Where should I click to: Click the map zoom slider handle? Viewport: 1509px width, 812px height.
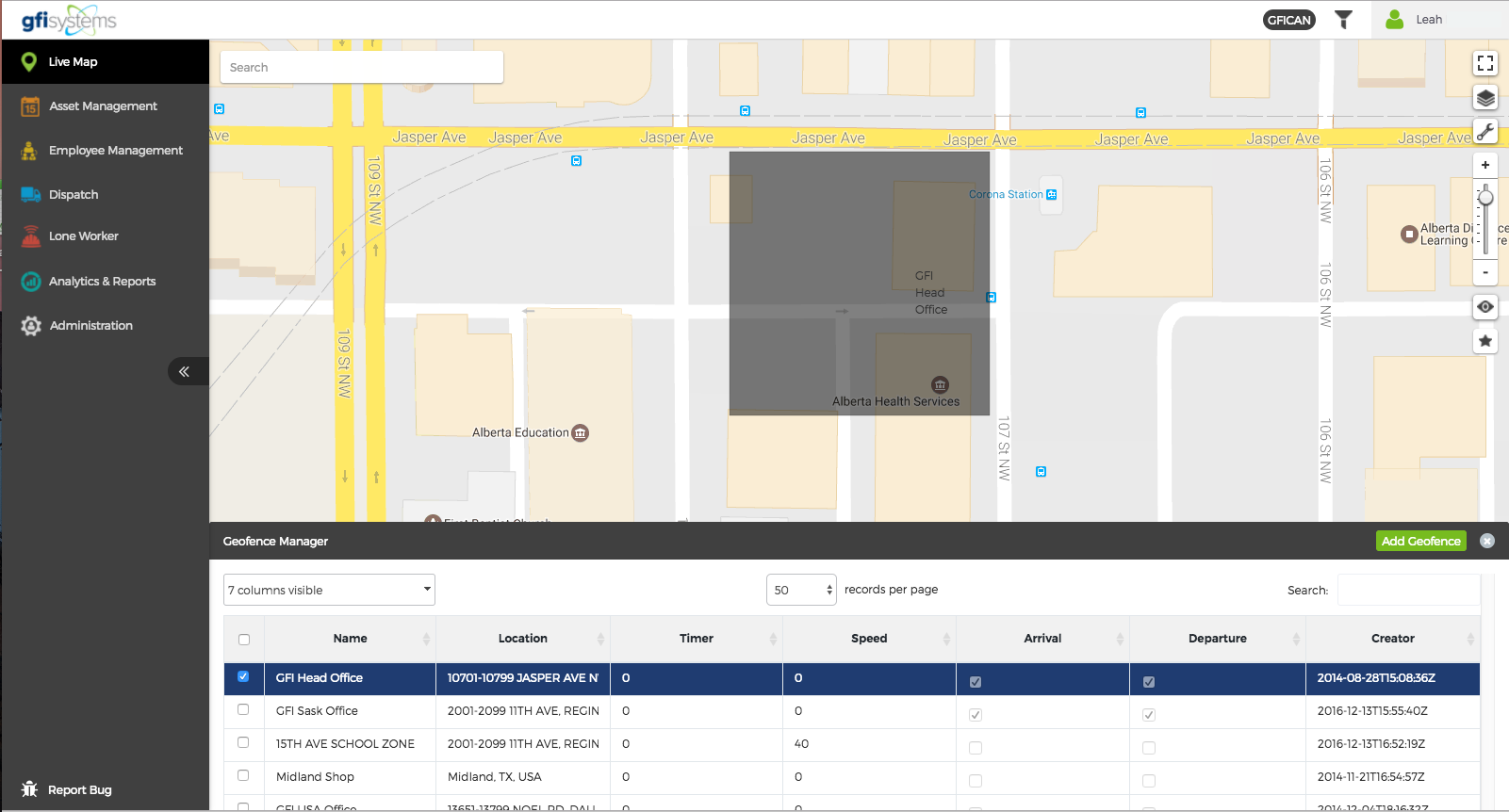coord(1485,198)
